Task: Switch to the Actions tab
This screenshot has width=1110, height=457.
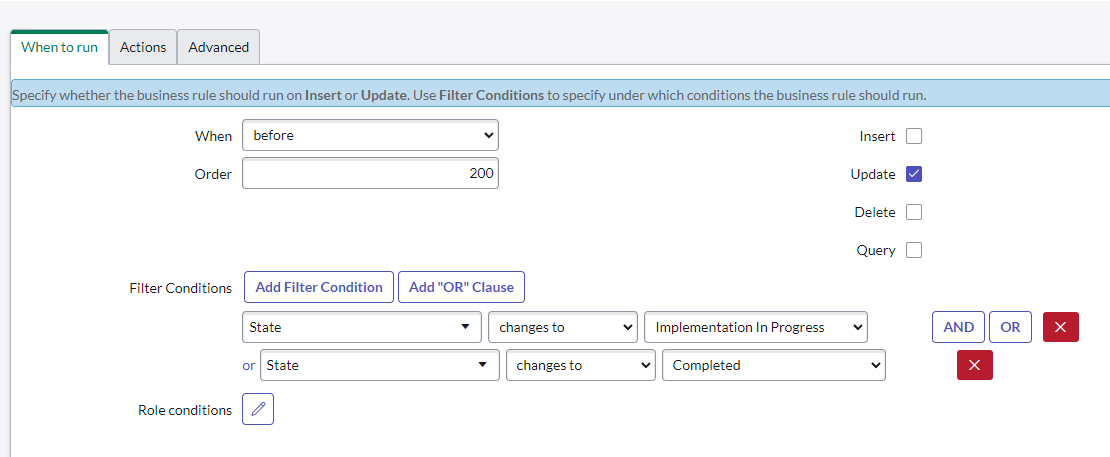Action: tap(143, 47)
